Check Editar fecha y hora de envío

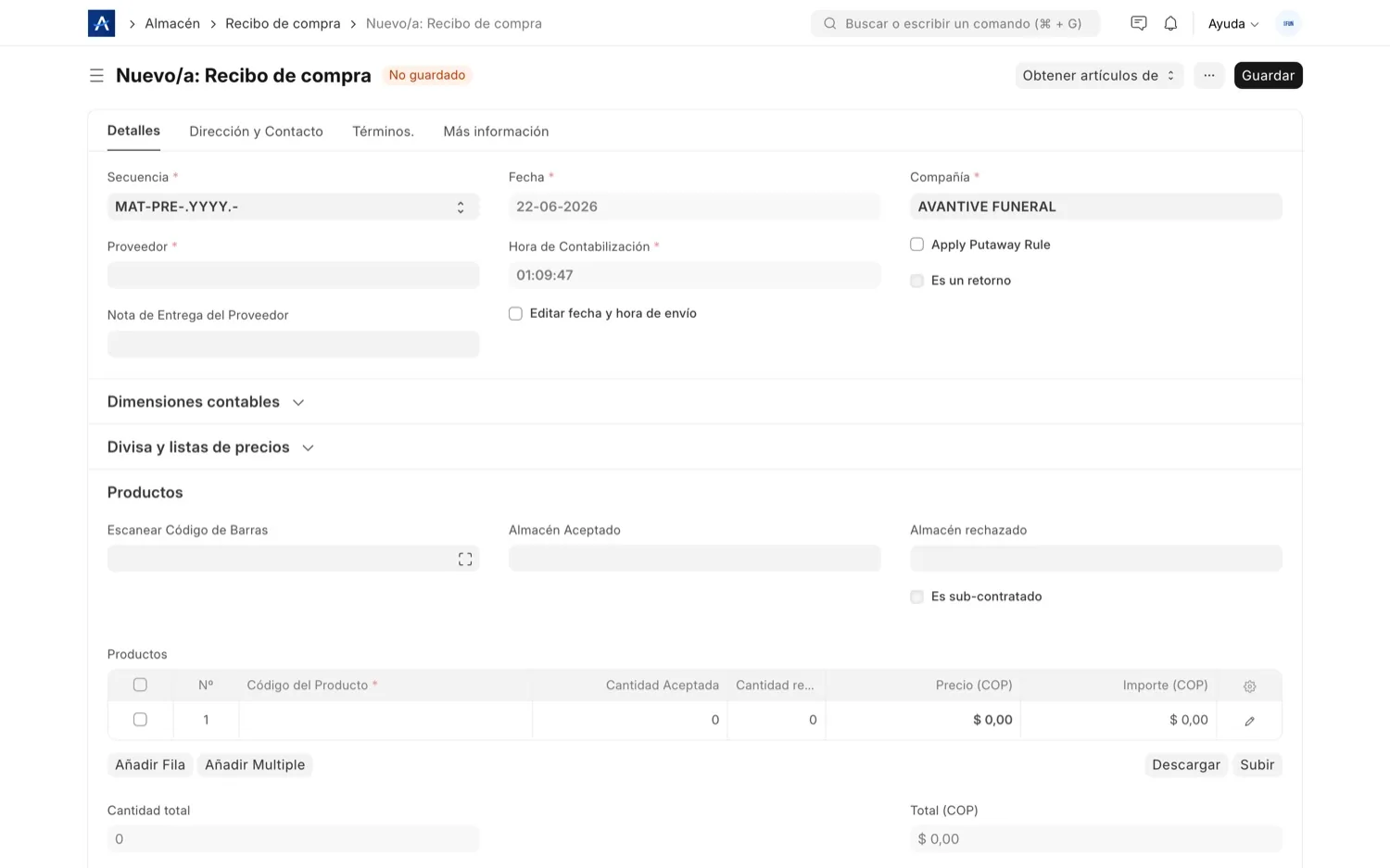[x=515, y=313]
